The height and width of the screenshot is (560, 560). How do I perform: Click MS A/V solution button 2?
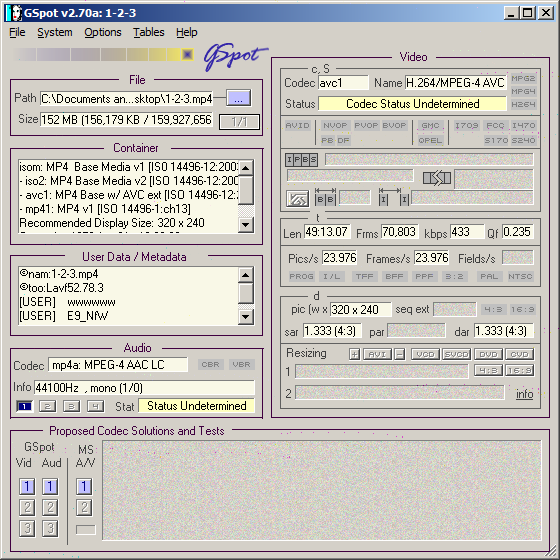pyautogui.click(x=84, y=508)
